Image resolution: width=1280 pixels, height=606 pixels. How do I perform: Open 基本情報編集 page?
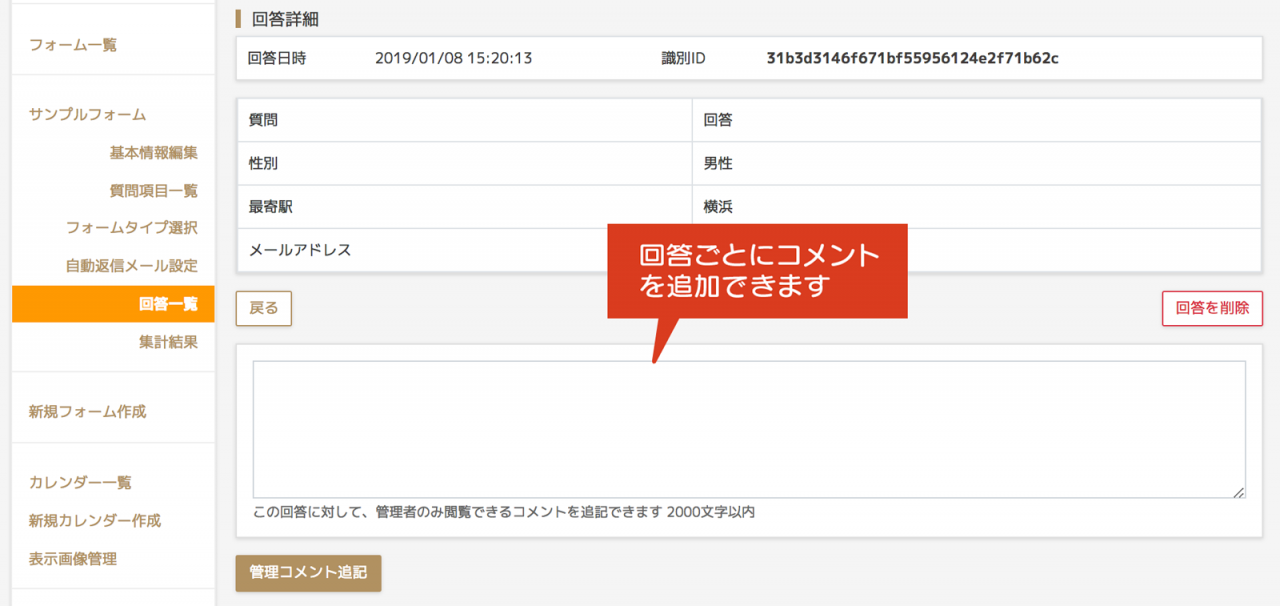154,153
